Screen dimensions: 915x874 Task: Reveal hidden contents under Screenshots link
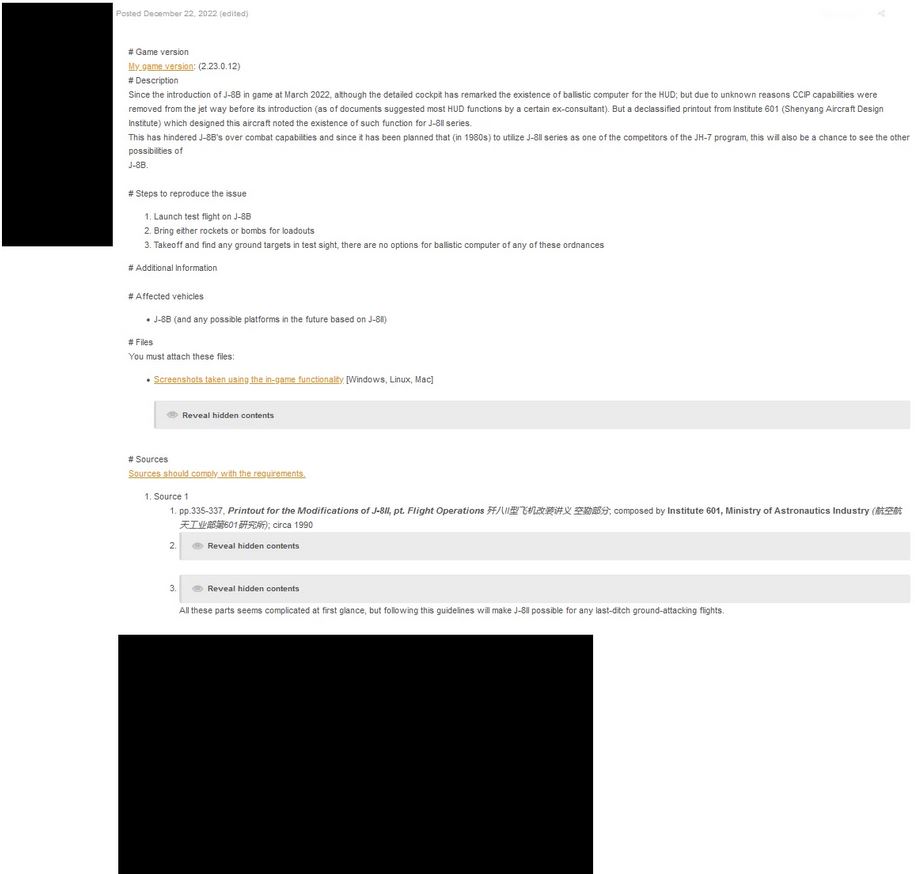point(532,415)
